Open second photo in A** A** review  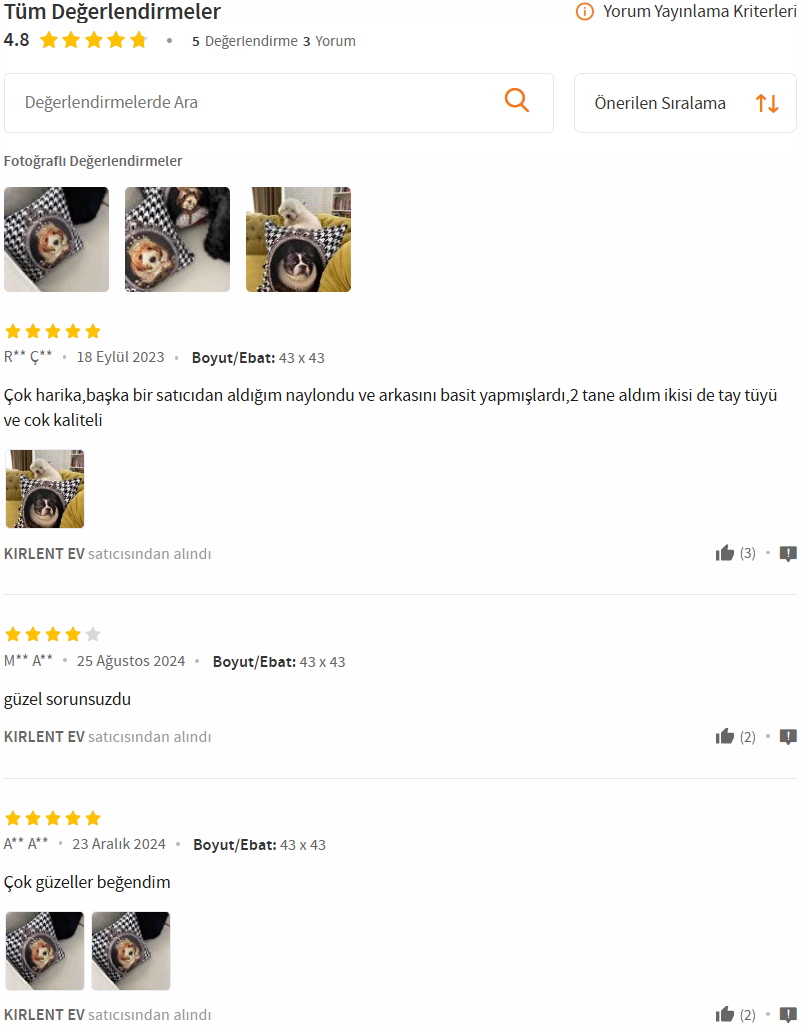pos(131,950)
